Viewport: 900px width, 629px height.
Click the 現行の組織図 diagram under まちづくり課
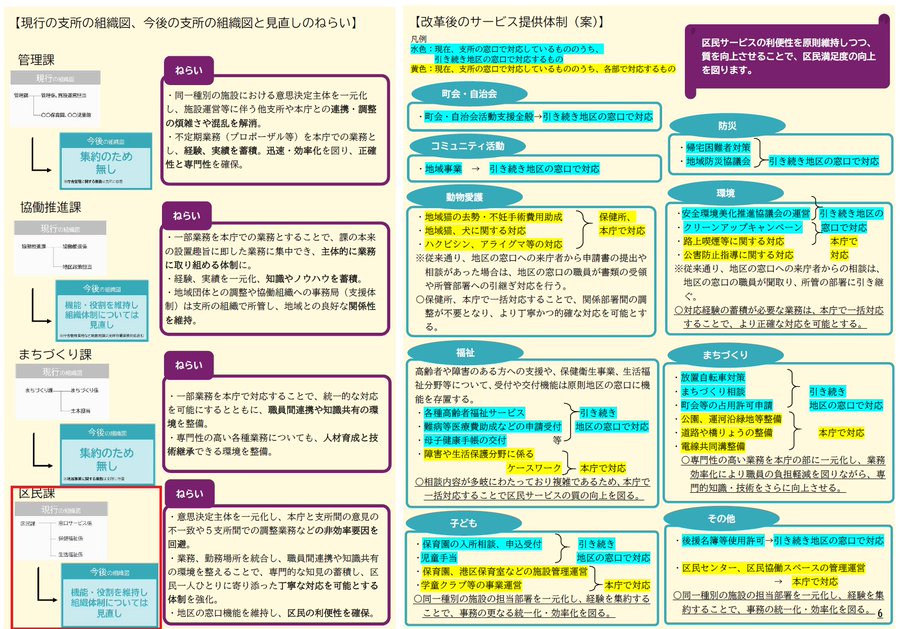[62, 391]
